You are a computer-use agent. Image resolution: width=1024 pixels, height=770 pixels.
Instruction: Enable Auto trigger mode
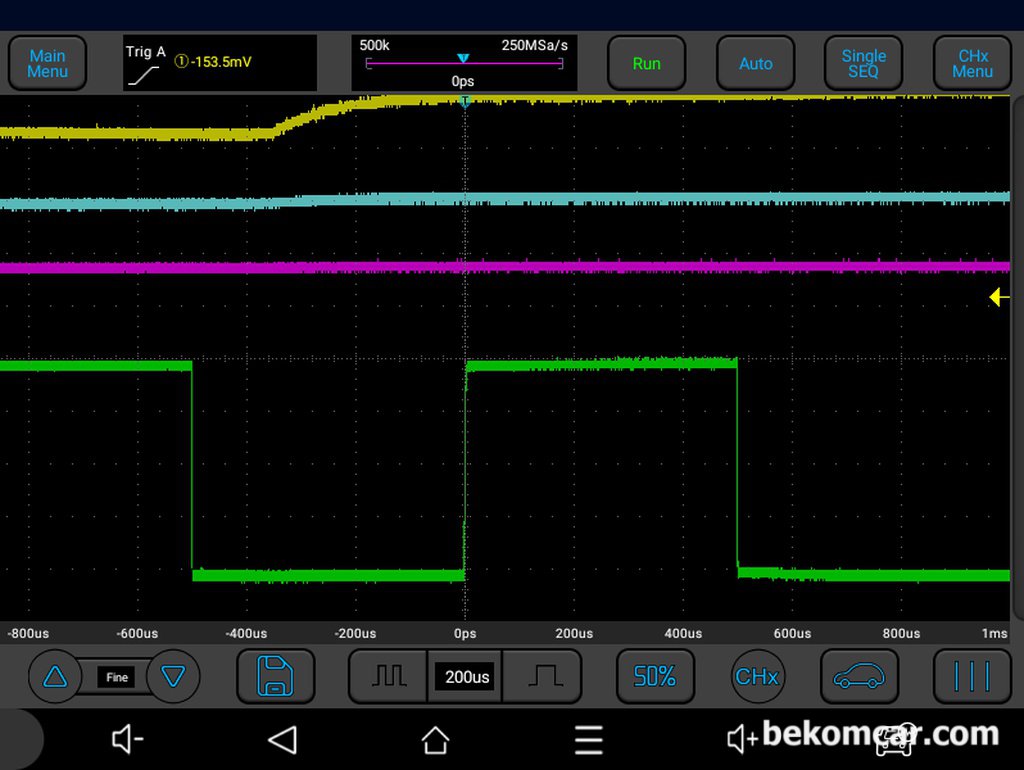pyautogui.click(x=756, y=63)
